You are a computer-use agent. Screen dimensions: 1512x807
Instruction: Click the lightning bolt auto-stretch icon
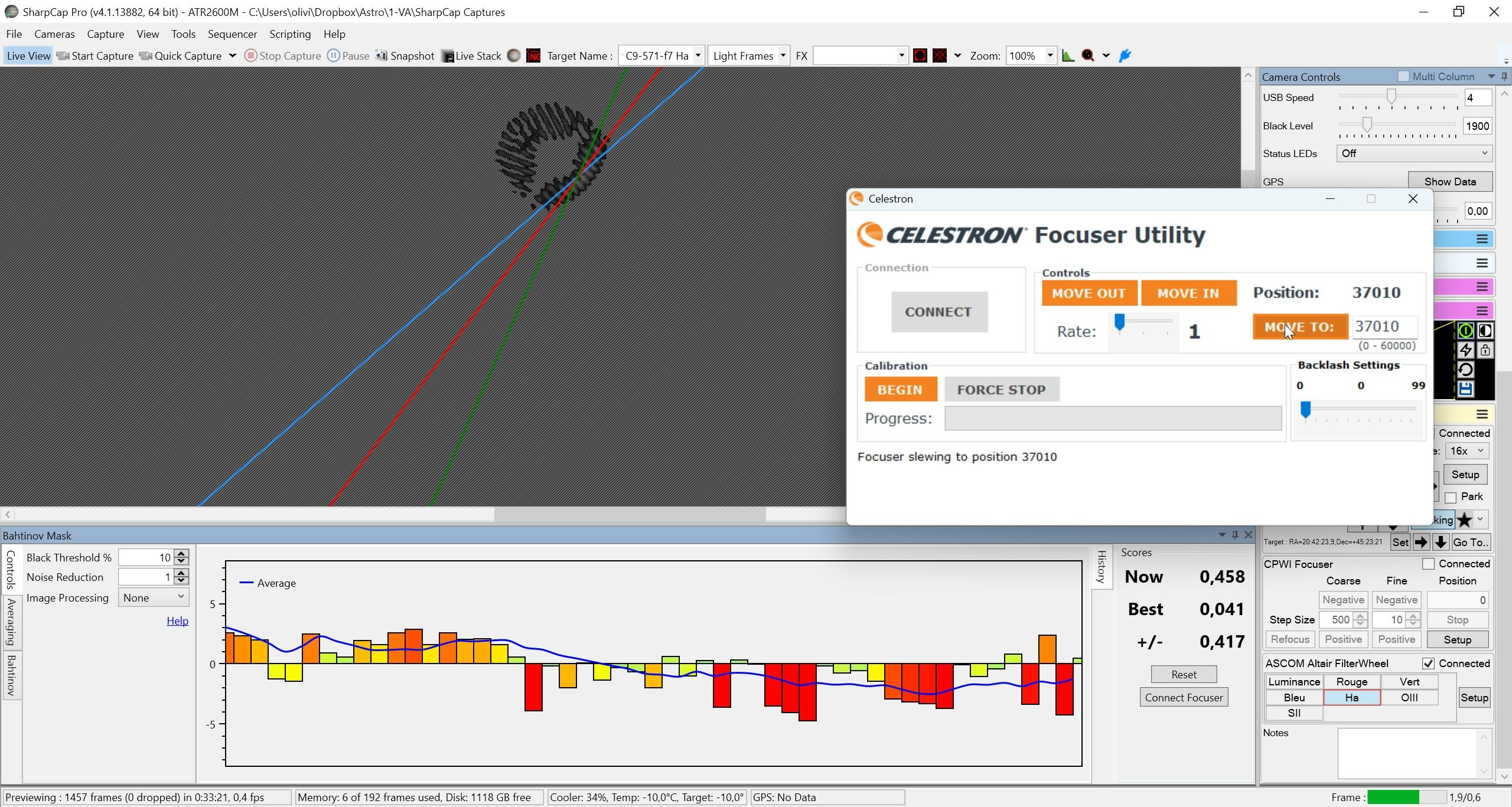pos(1465,350)
